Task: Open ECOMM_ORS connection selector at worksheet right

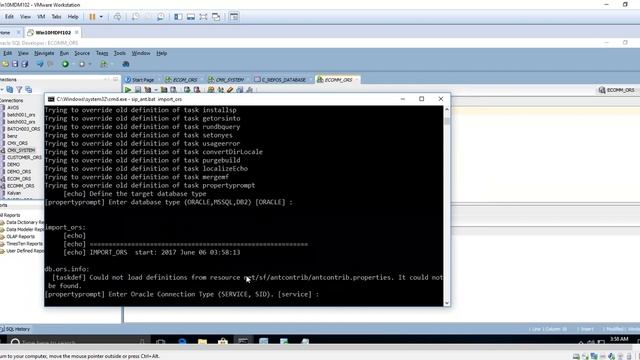Action: pyautogui.click(x=617, y=90)
